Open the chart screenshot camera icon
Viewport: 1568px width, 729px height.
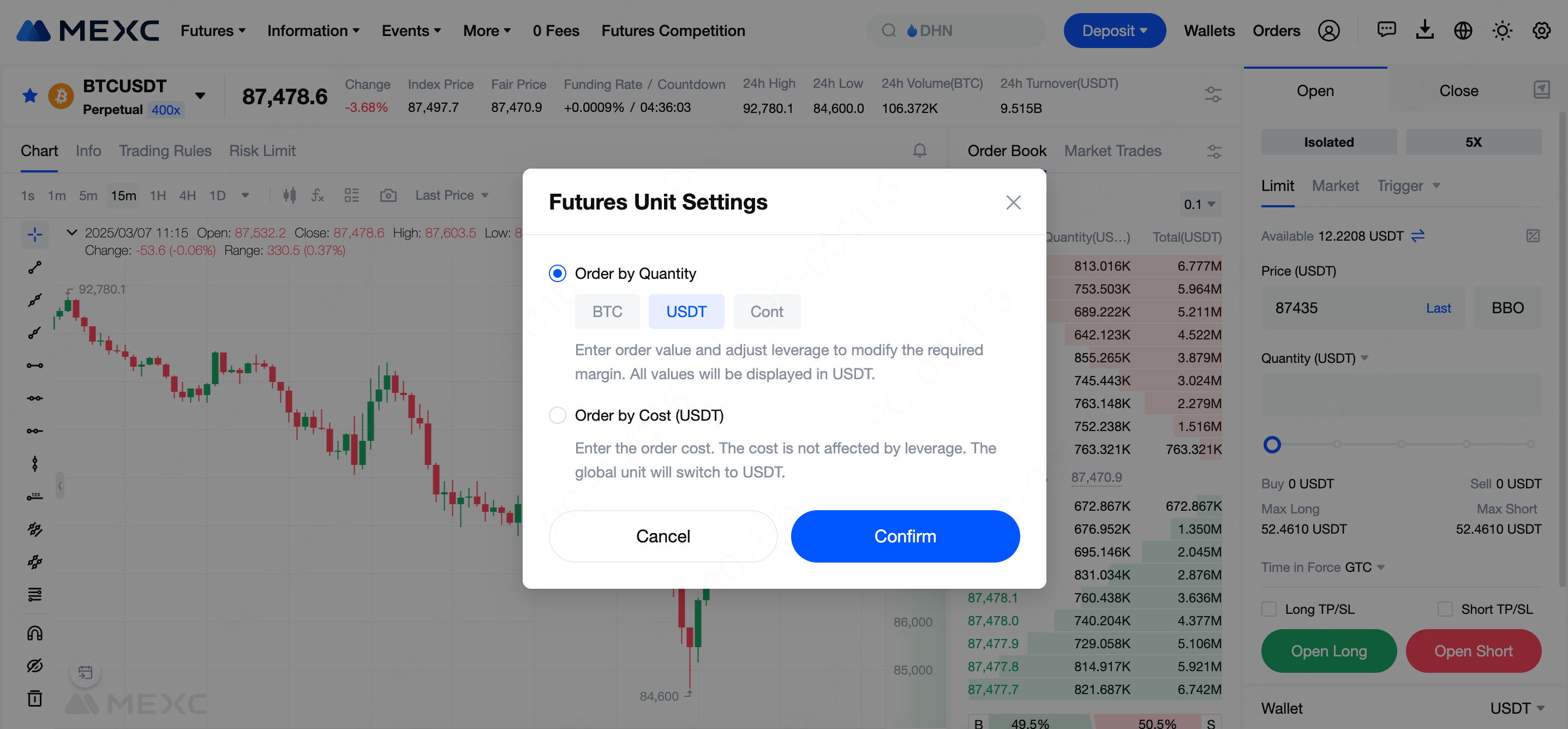click(x=388, y=195)
